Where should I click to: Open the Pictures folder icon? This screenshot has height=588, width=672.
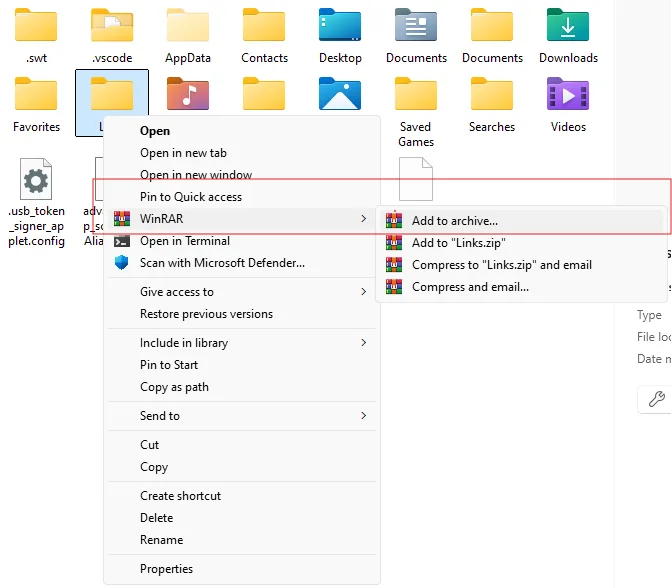(340, 93)
